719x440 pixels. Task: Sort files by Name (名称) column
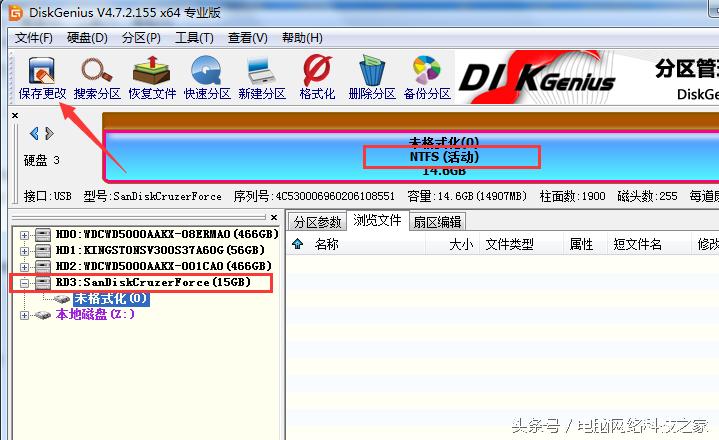click(327, 244)
